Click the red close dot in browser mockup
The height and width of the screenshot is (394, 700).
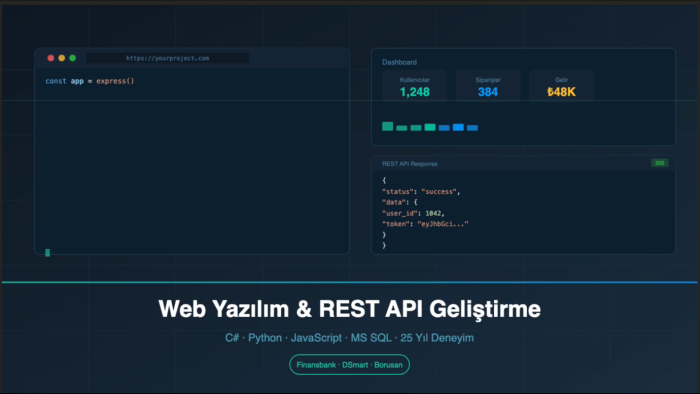point(50,58)
